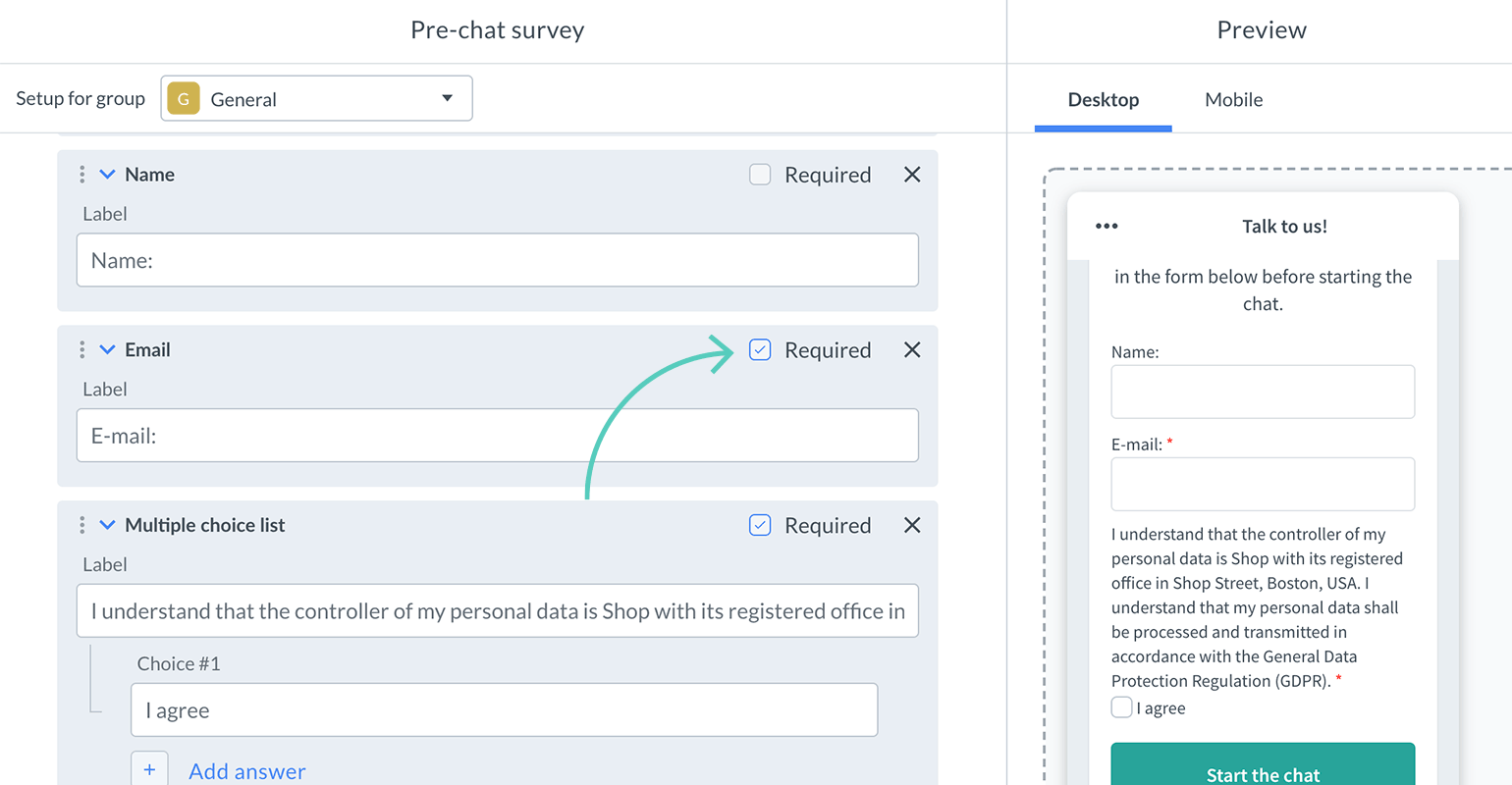This screenshot has height=785, width=1512.
Task: Click the Choice #1 label text
Action: click(179, 664)
